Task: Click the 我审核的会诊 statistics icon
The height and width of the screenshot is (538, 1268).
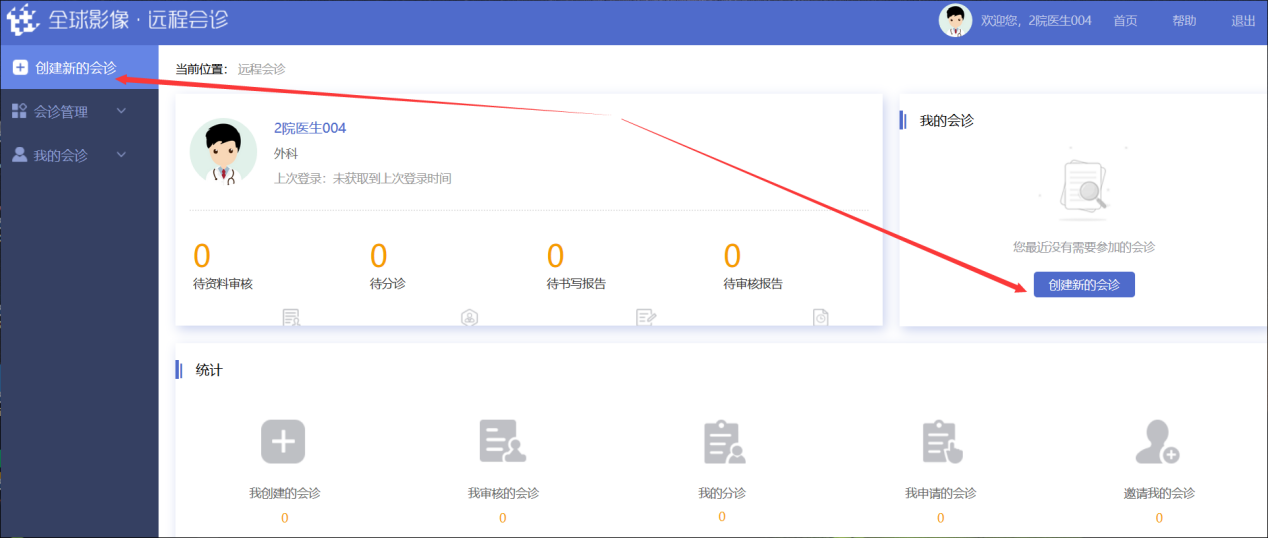Action: [502, 441]
